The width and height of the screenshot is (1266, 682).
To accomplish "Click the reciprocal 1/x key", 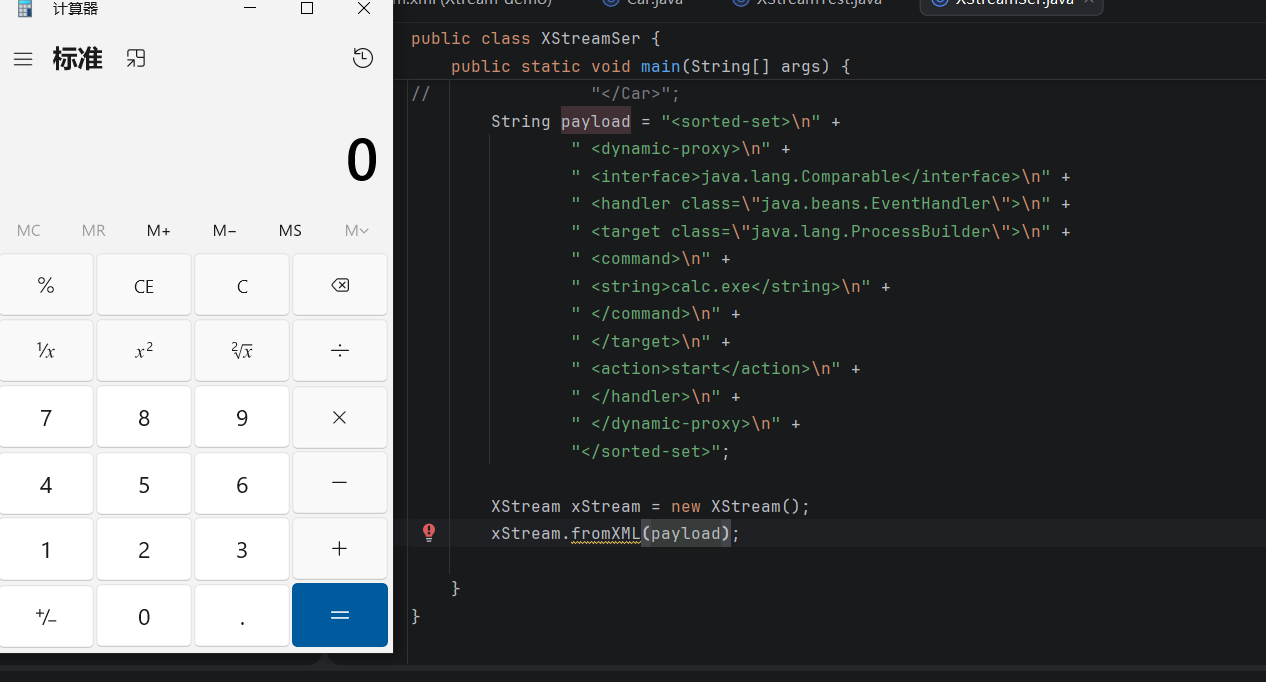I will [46, 351].
